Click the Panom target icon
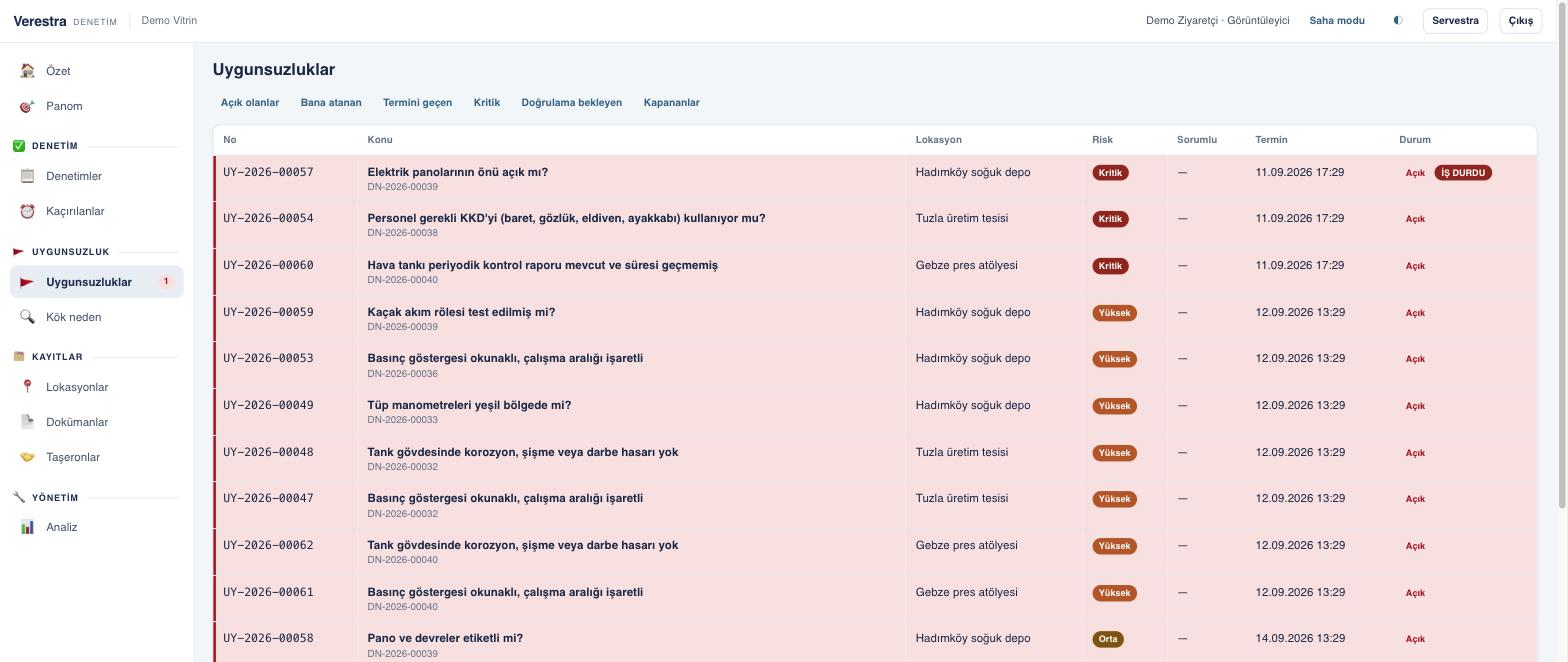Image resolution: width=1568 pixels, height=662 pixels. (27, 106)
